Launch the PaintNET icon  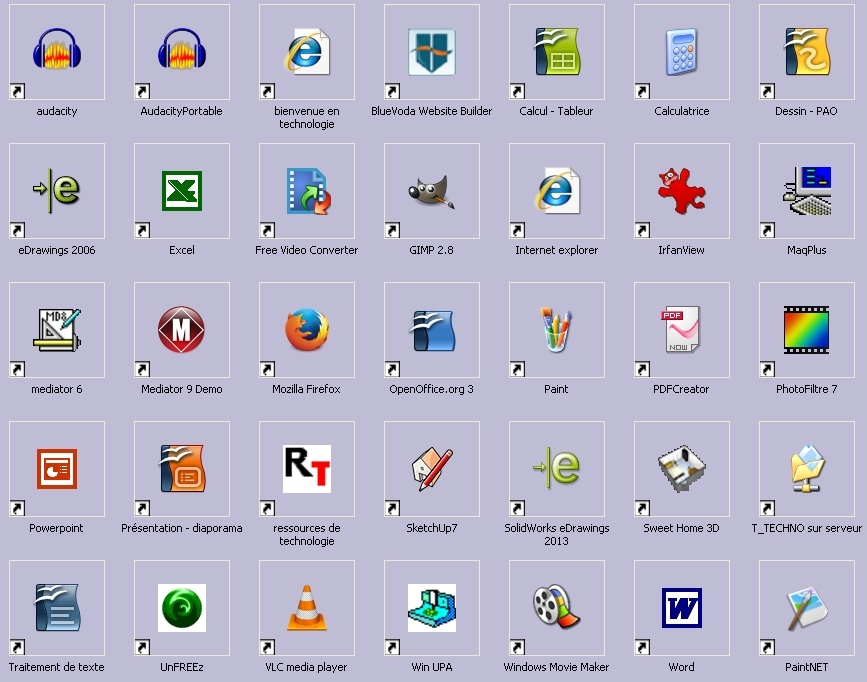coord(807,609)
